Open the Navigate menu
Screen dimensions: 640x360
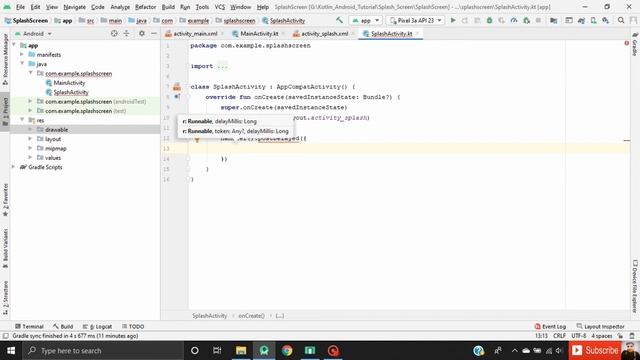(x=74, y=7)
